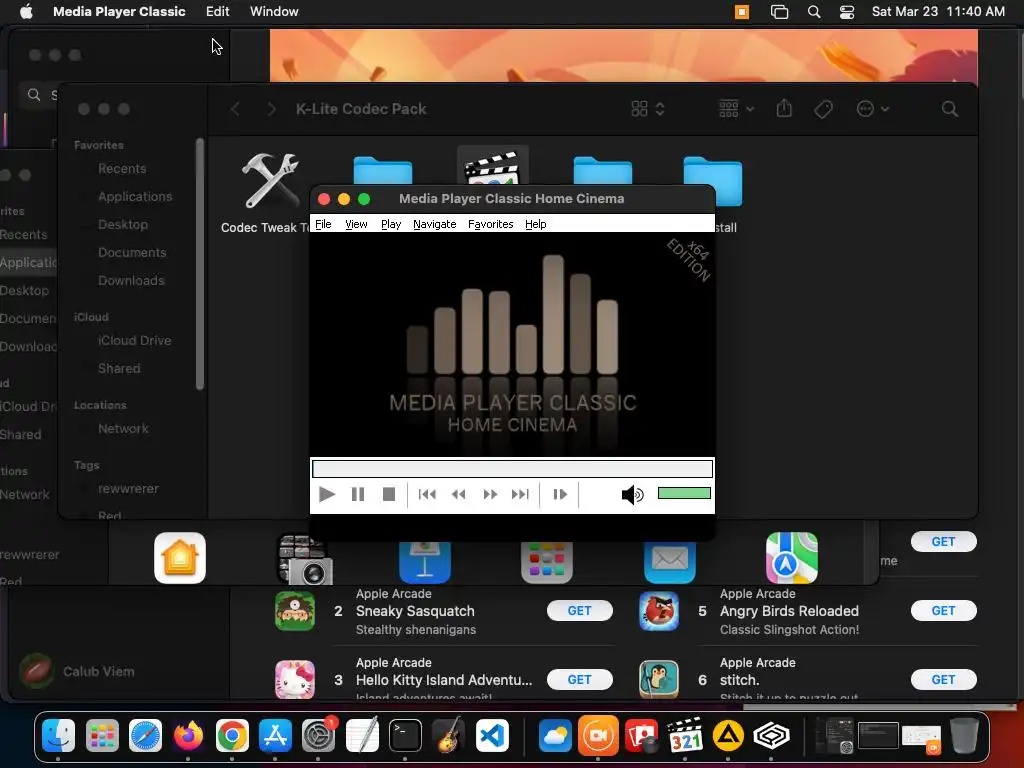This screenshot has height=768, width=1024.
Task: Open Codec Tweak Tool in Finder window
Action: [x=270, y=180]
